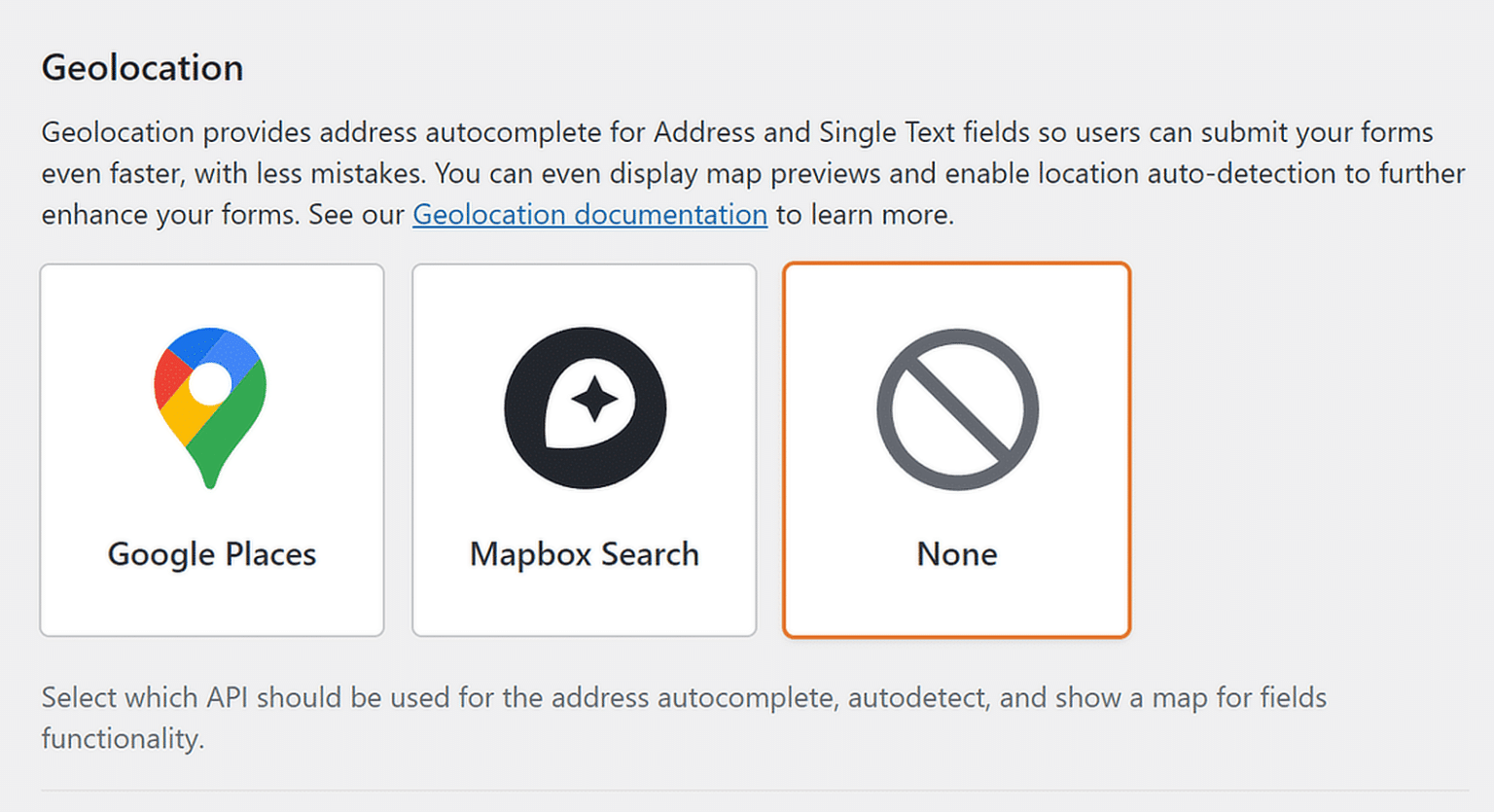Open the Geolocation documentation link

point(589,214)
